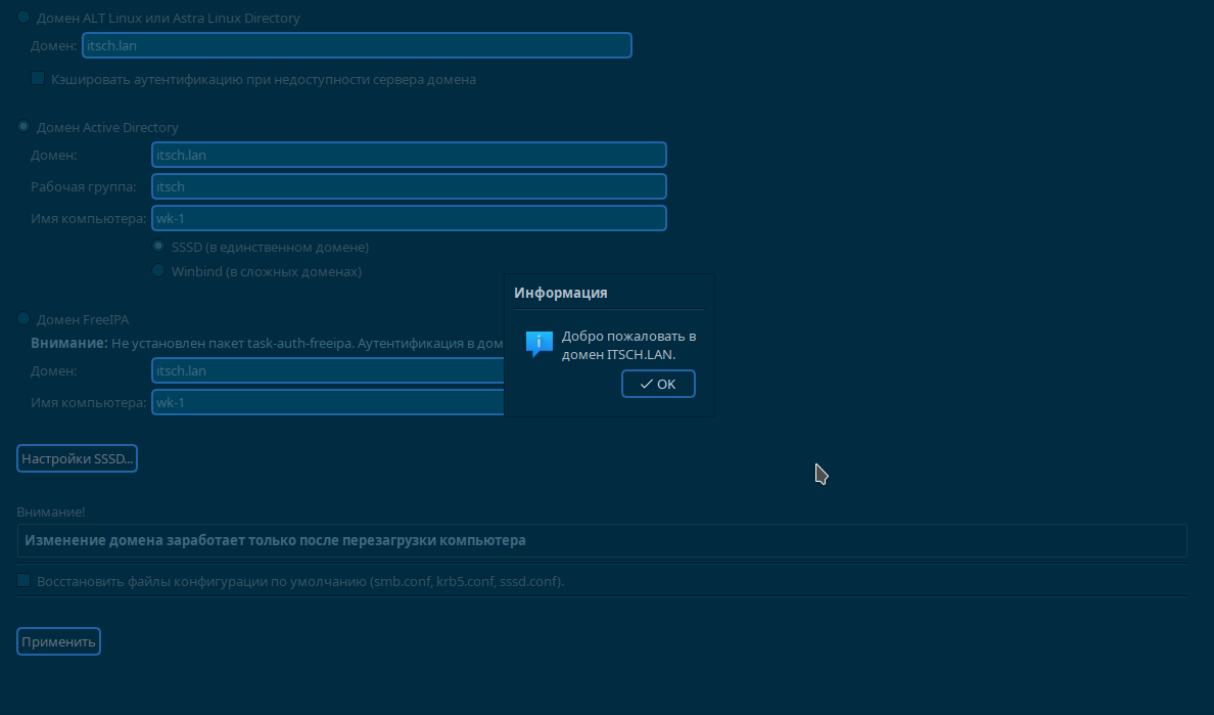Screen dimensions: 1214x715
Task: Select the ALT Linux or Astra Linux Directory domain option
Action: (23, 18)
